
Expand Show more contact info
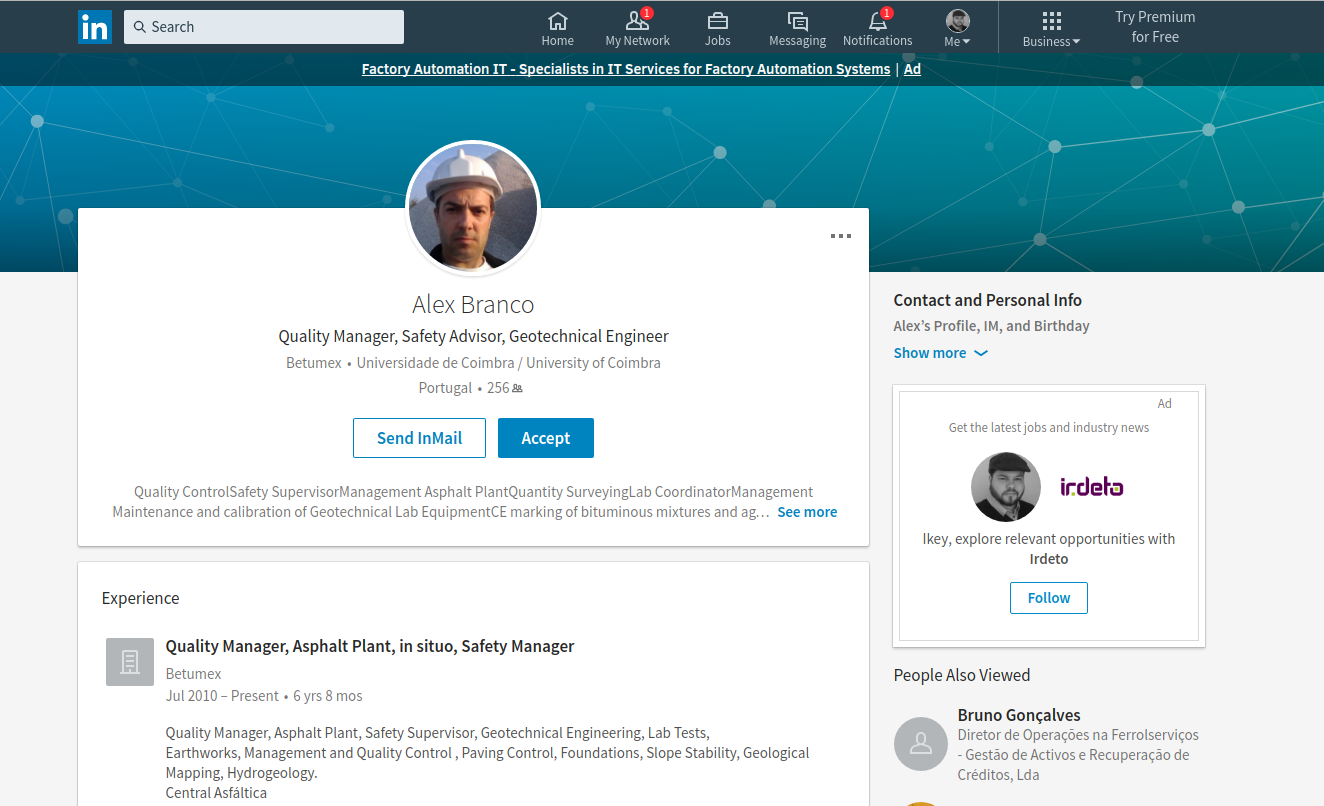click(940, 353)
